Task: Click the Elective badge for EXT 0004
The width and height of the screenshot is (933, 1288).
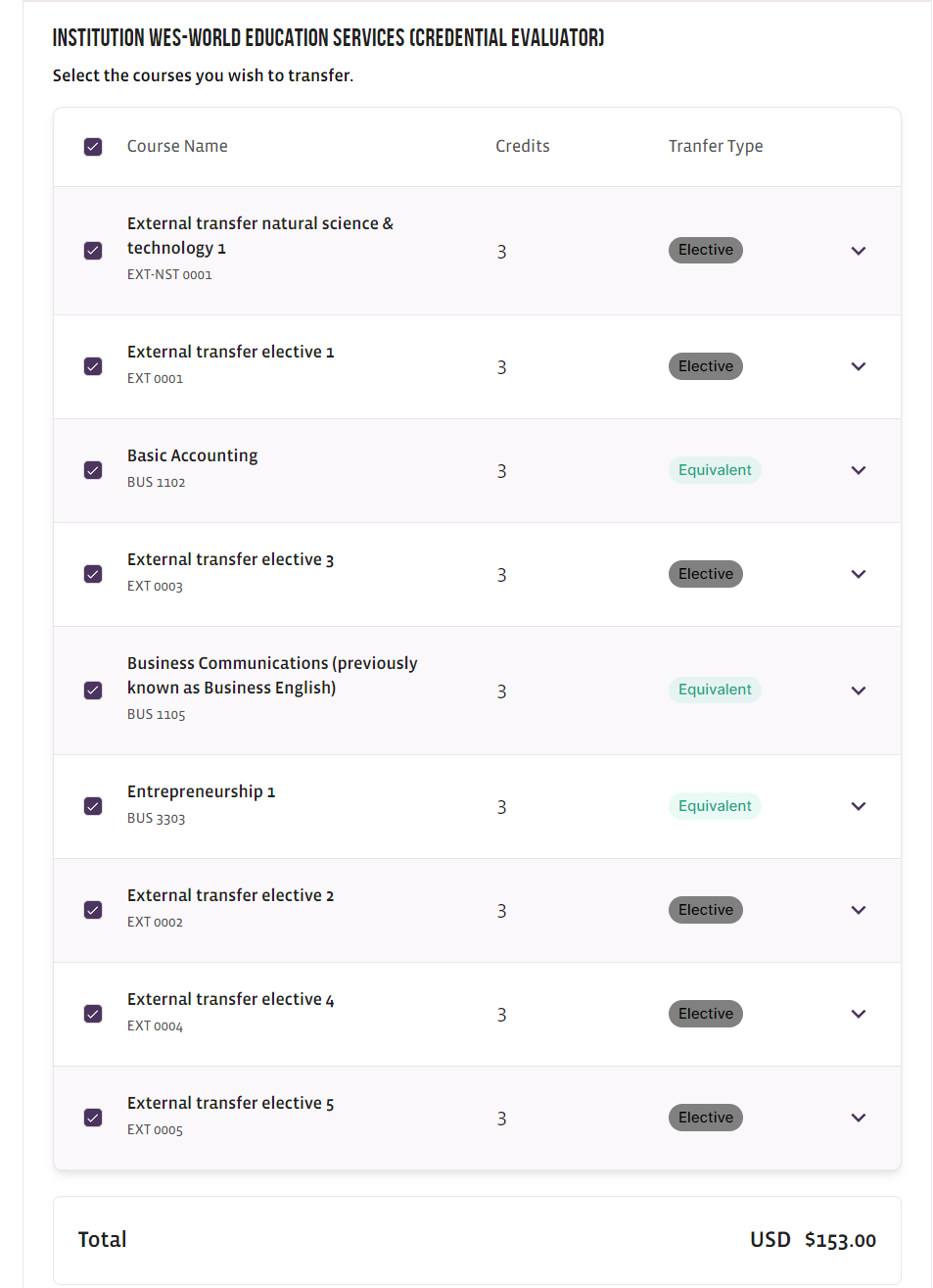Action: [705, 1014]
